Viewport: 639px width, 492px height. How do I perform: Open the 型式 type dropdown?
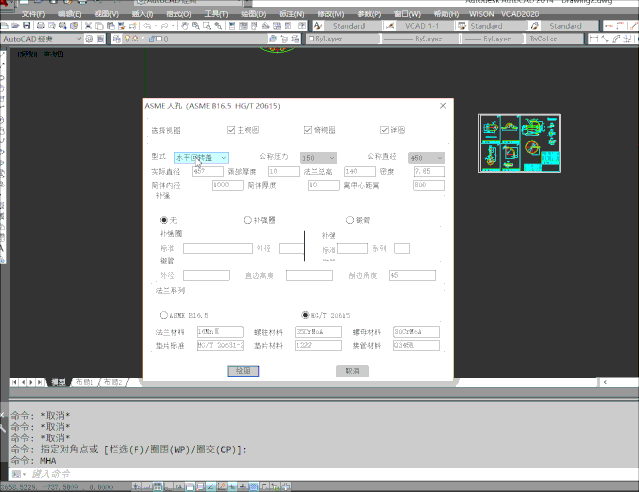pyautogui.click(x=201, y=158)
